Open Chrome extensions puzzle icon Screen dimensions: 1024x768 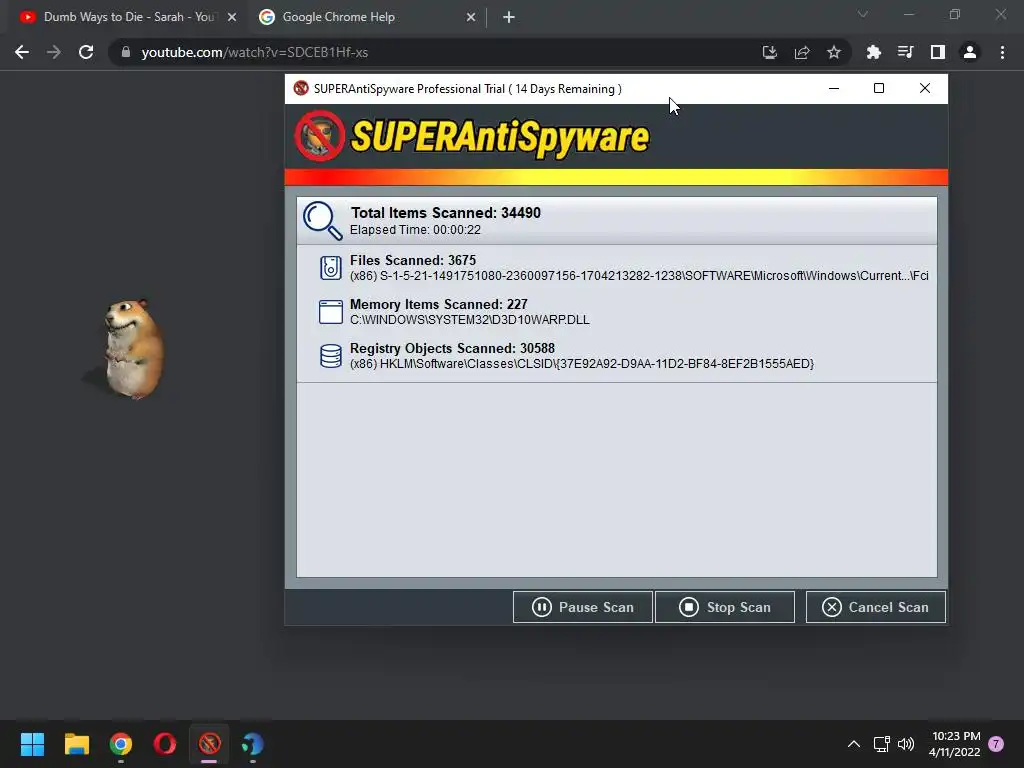coord(874,52)
